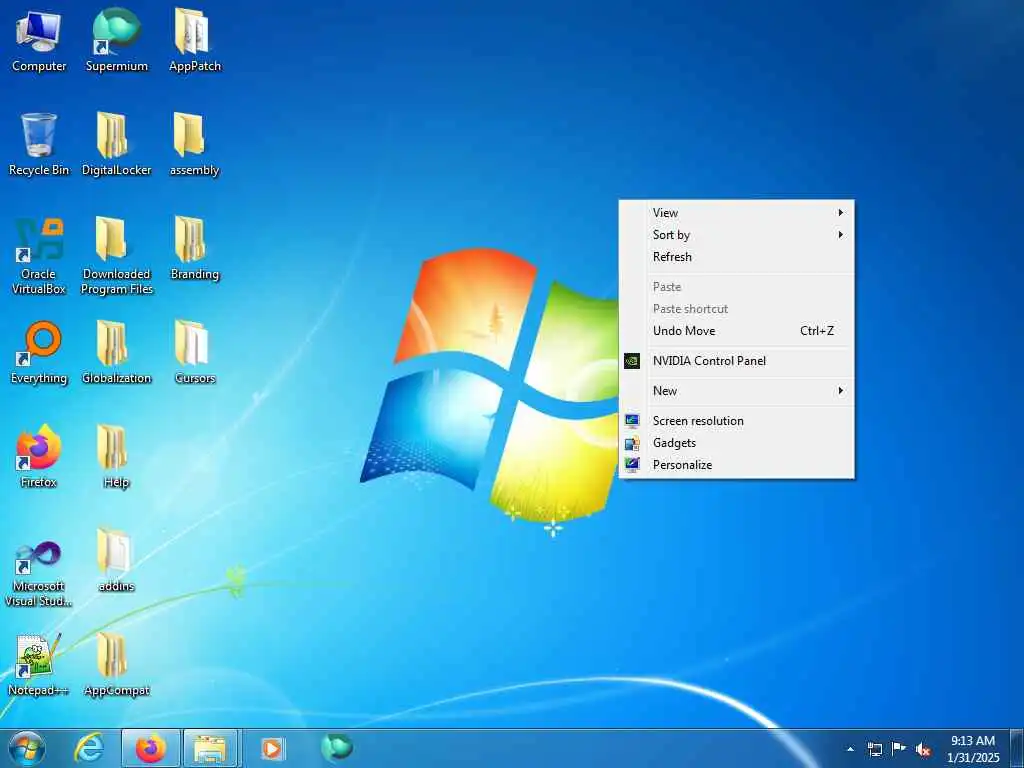Select the AppCompat folder icon
Screen dimensions: 1024x768
(x=116, y=665)
